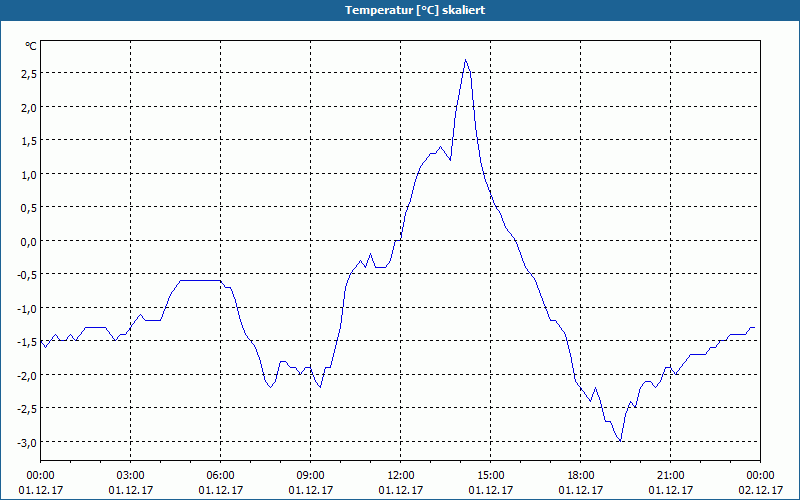Click the lowest curve point near -3,0
The width and height of the screenshot is (800, 500).
click(x=620, y=440)
